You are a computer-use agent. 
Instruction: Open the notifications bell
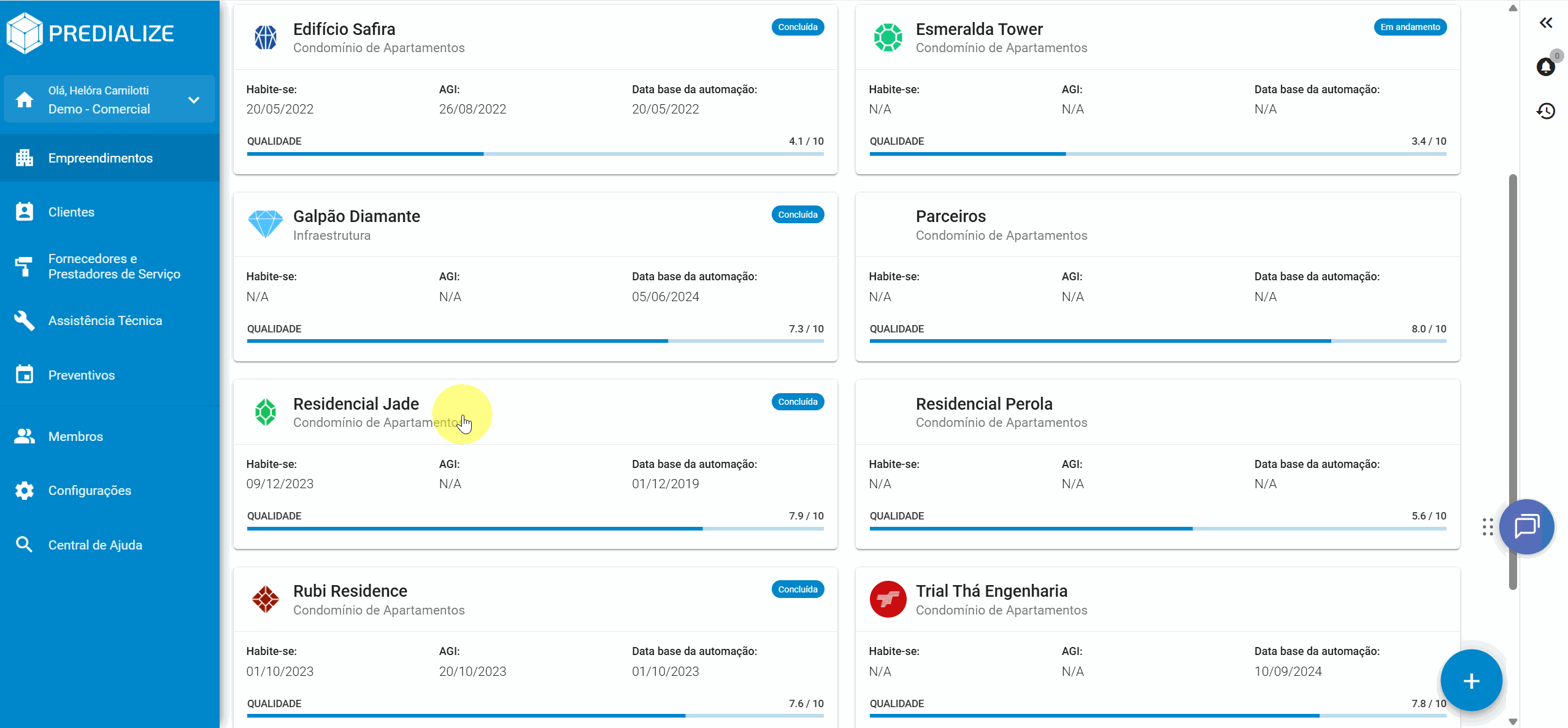[1546, 67]
